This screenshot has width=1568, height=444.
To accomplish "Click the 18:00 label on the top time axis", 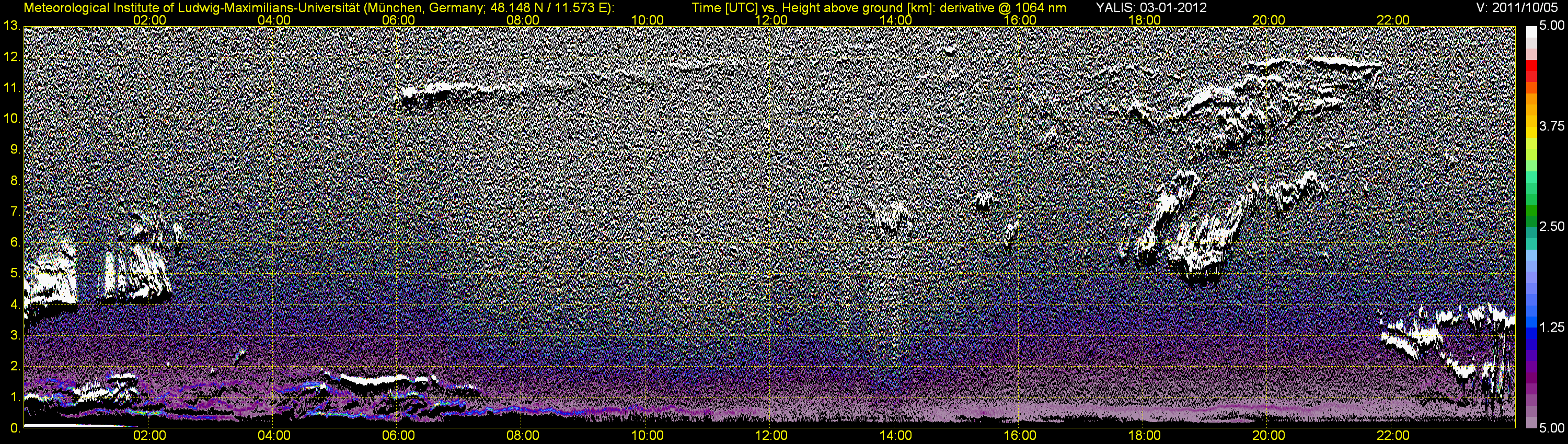I will 1144,20.
